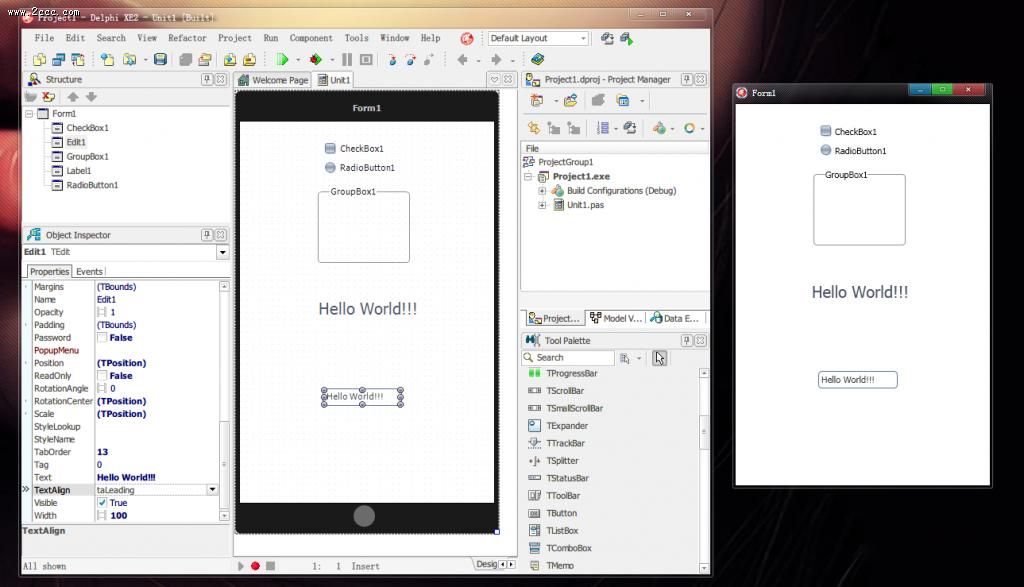Collapse the Form1 node in the Structure tree
The image size is (1024, 587).
click(x=29, y=114)
